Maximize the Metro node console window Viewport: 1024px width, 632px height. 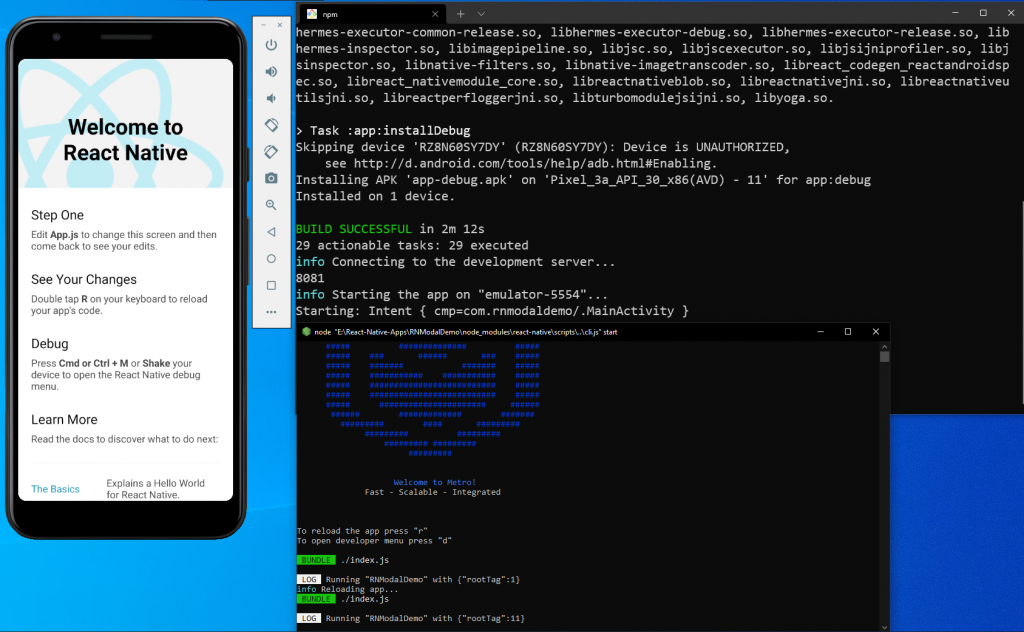pyautogui.click(x=848, y=332)
